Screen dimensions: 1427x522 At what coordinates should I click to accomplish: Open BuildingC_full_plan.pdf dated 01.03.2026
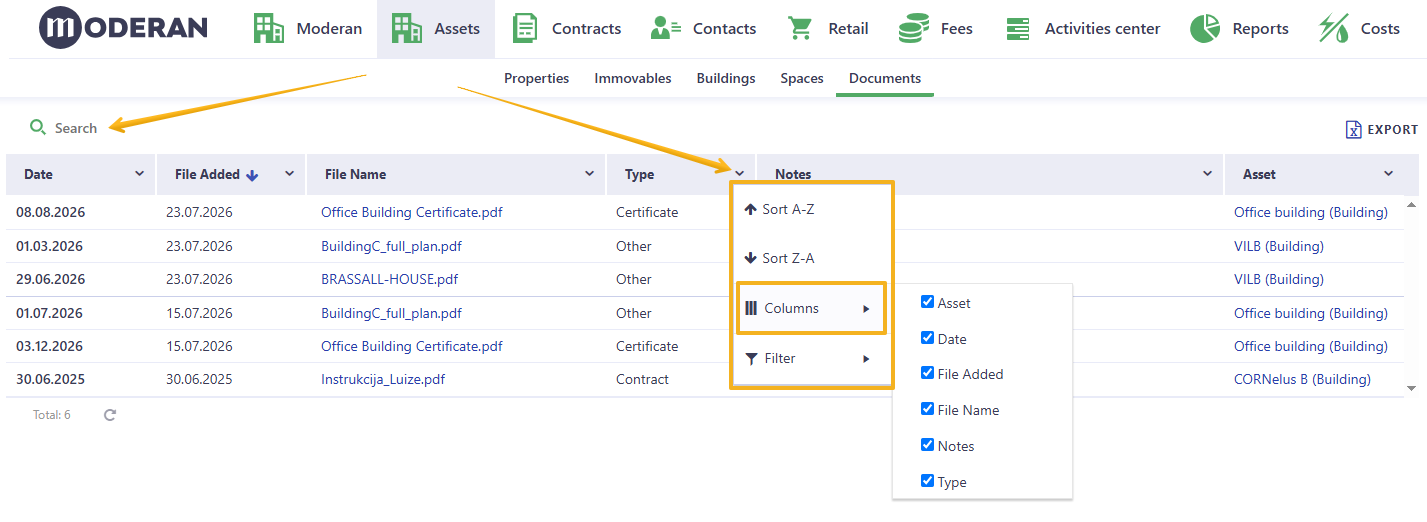coord(391,246)
